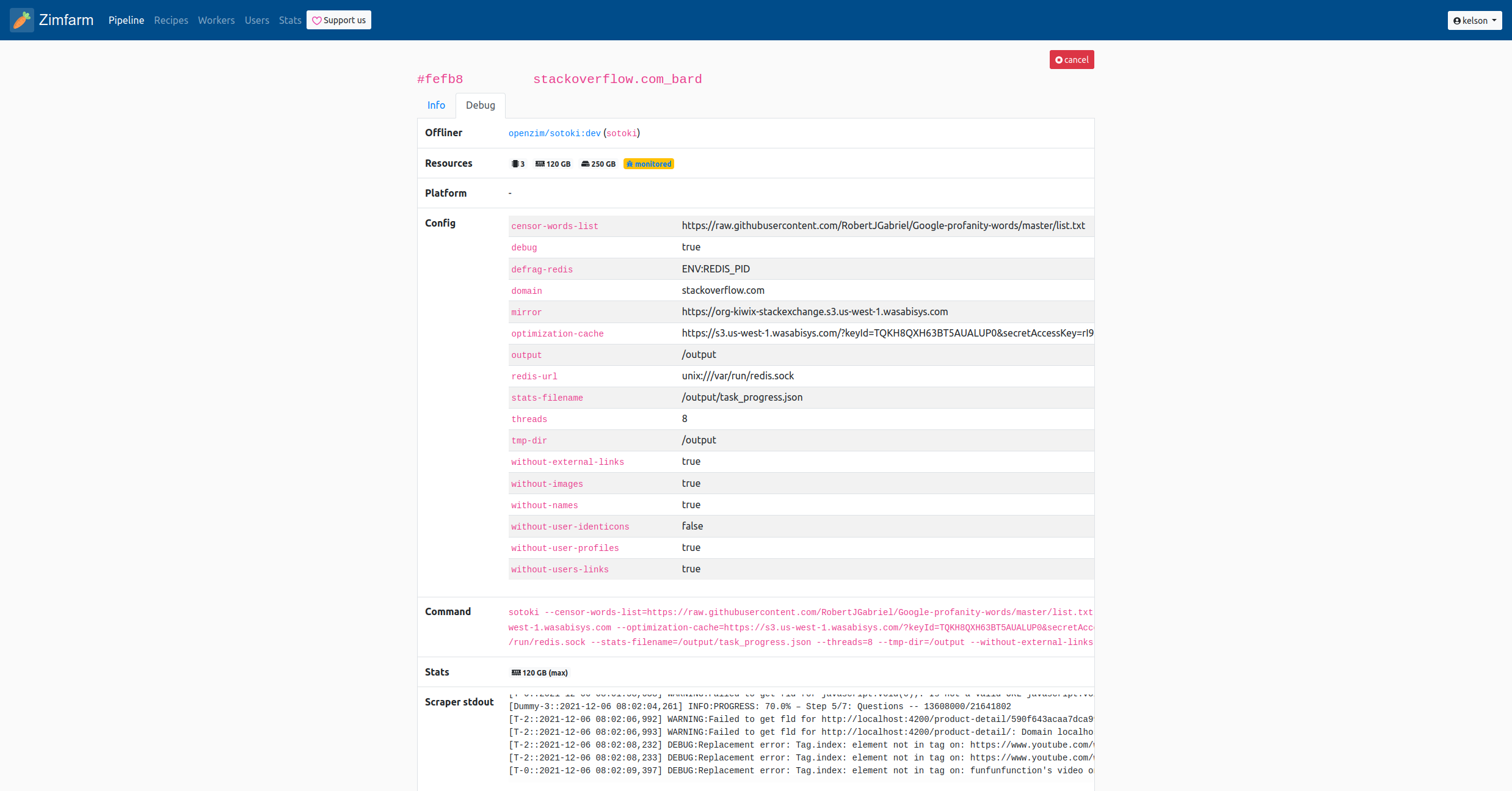
Task: Select the Debug tab
Action: pyautogui.click(x=480, y=105)
